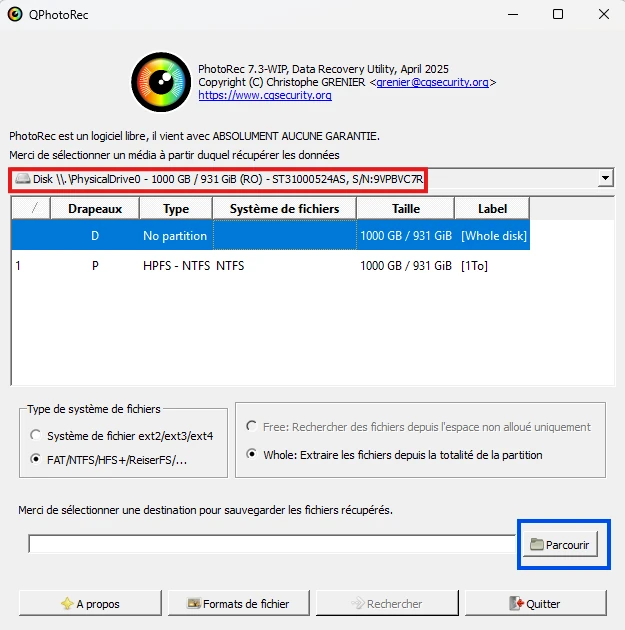
Task: Click the D flag cell of whole disk
Action: (95, 235)
